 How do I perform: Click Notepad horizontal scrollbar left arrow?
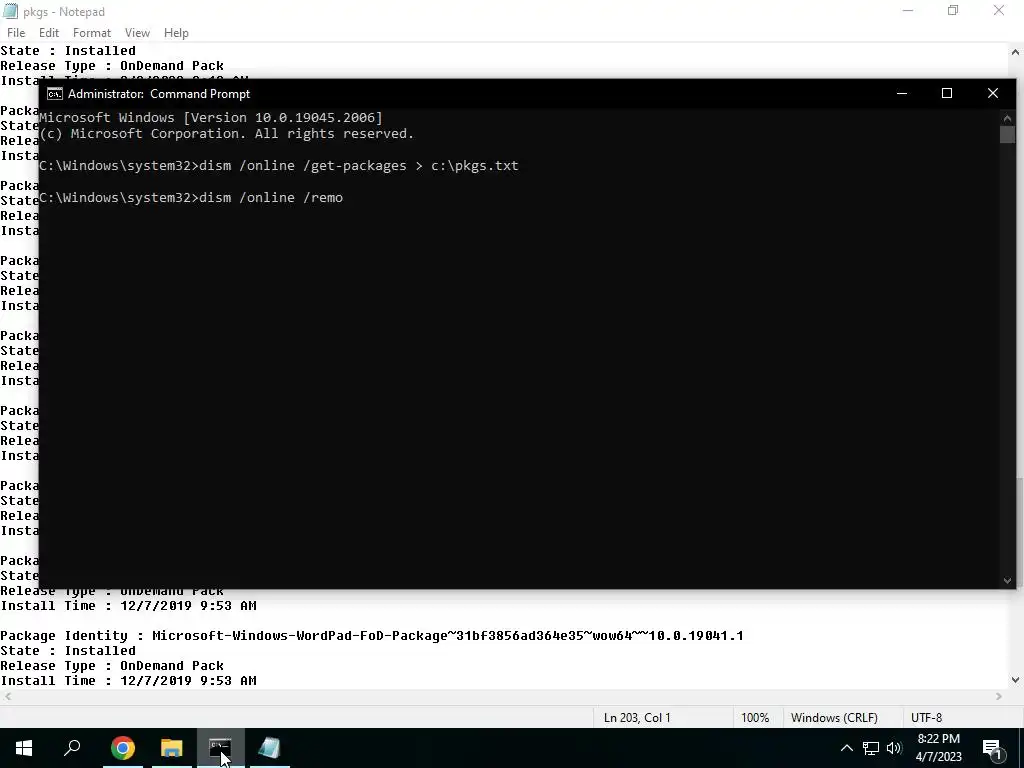point(7,696)
